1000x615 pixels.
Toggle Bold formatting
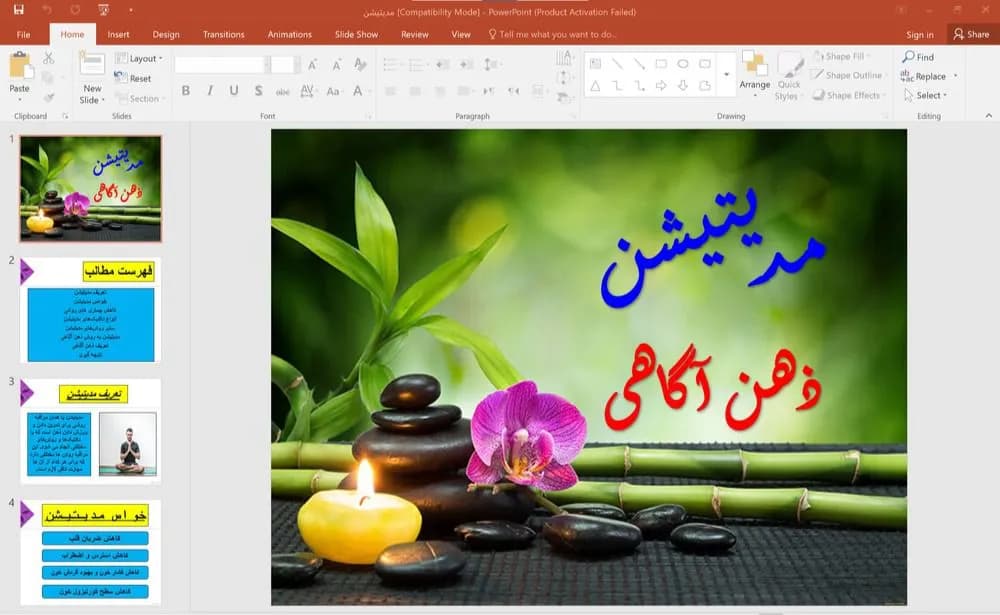pyautogui.click(x=186, y=91)
